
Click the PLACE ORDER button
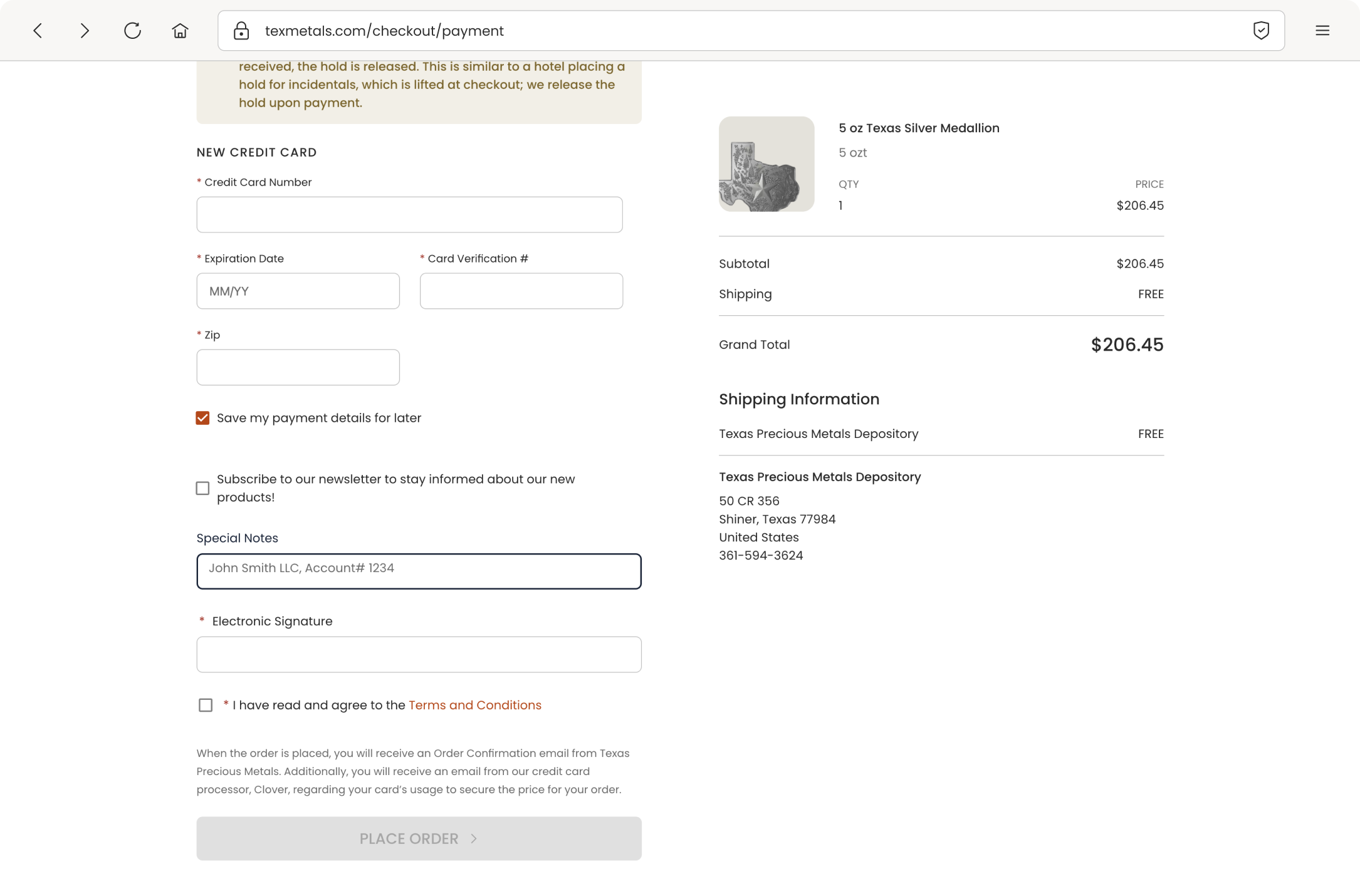tap(419, 838)
